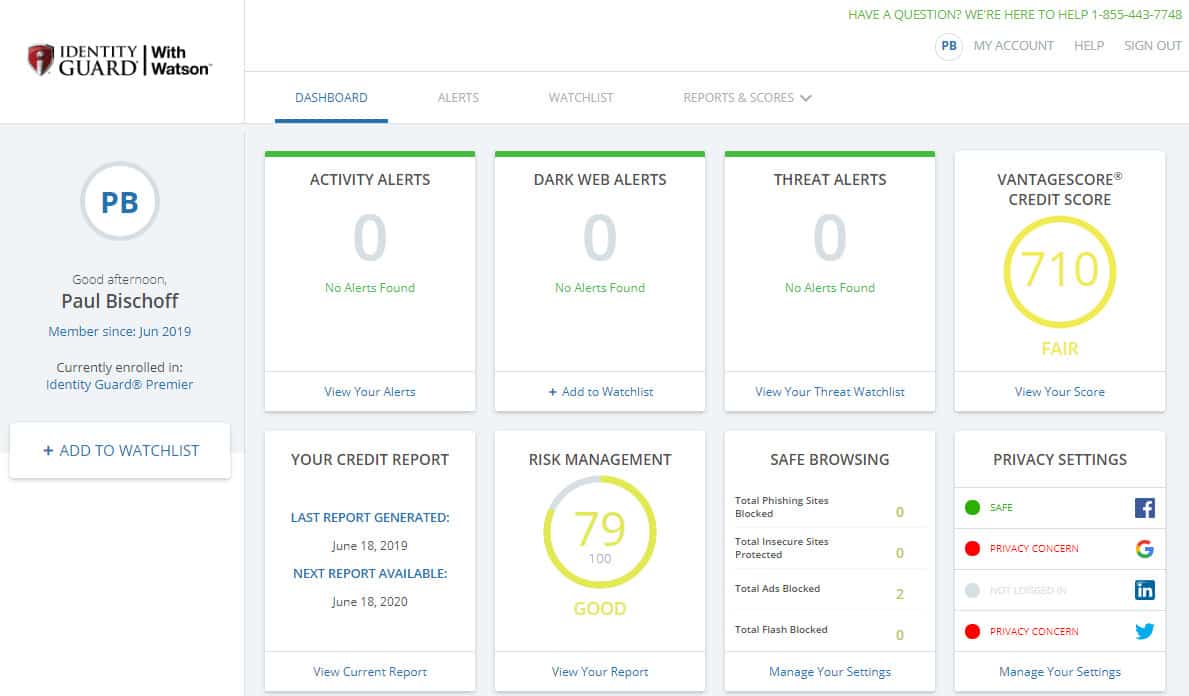Screen dimensions: 1189x696
Task: Click Sign Out in the header
Action: coord(1153,45)
